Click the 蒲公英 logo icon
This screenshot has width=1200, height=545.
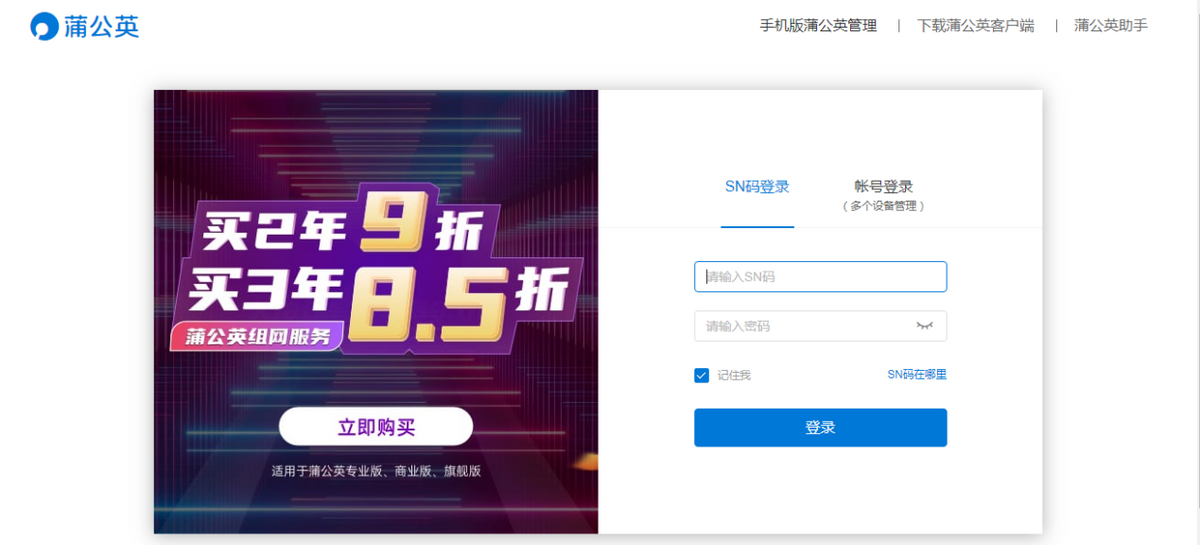pos(45,26)
